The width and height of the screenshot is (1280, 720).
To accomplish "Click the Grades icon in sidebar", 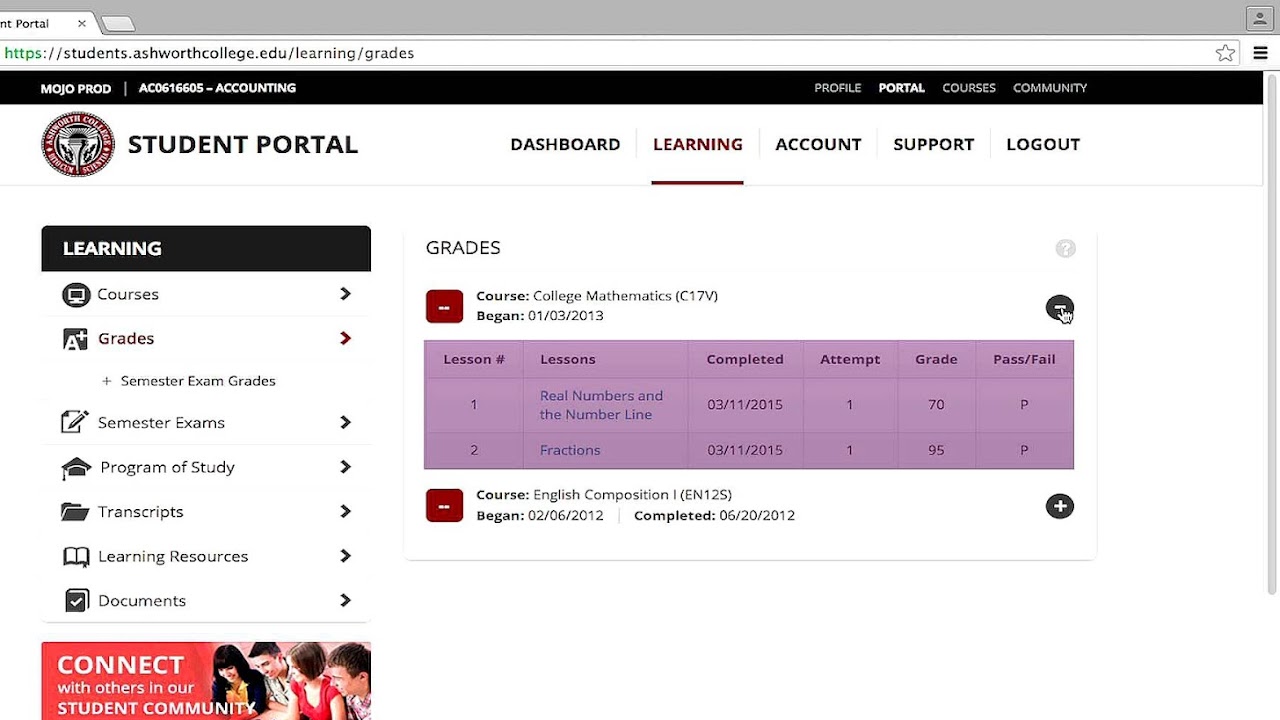I will (76, 338).
